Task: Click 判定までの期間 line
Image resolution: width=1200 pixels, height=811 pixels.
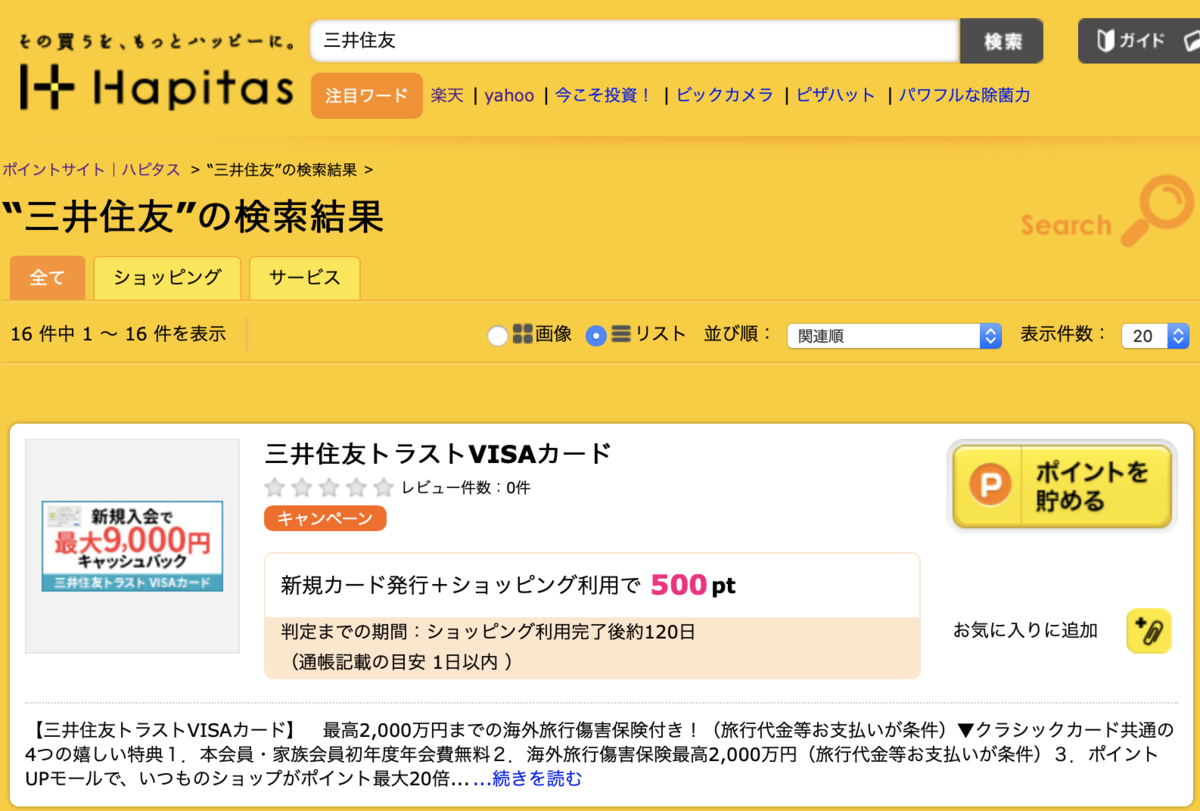Action: point(488,632)
